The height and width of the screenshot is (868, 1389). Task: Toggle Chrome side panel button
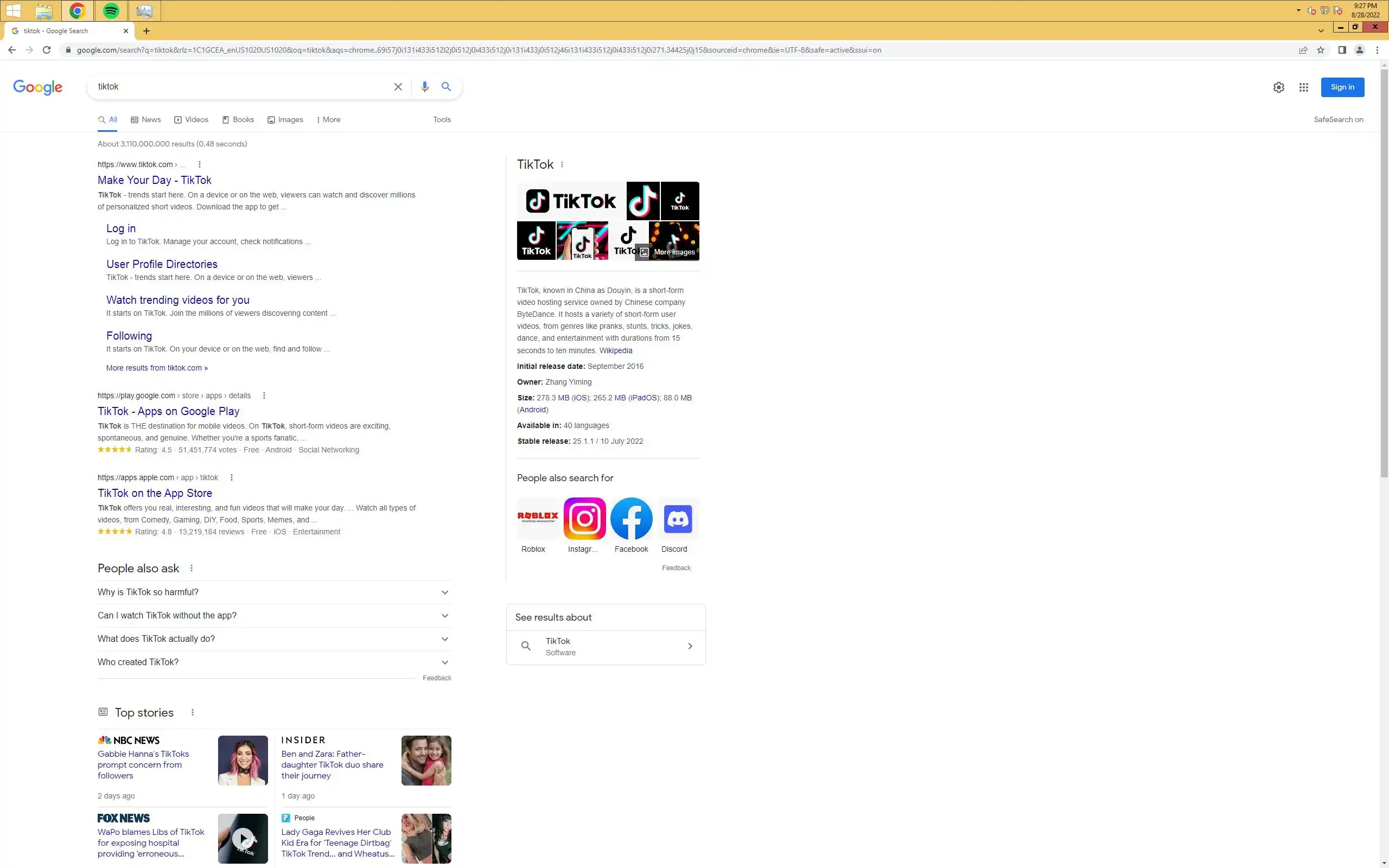coord(1342,50)
